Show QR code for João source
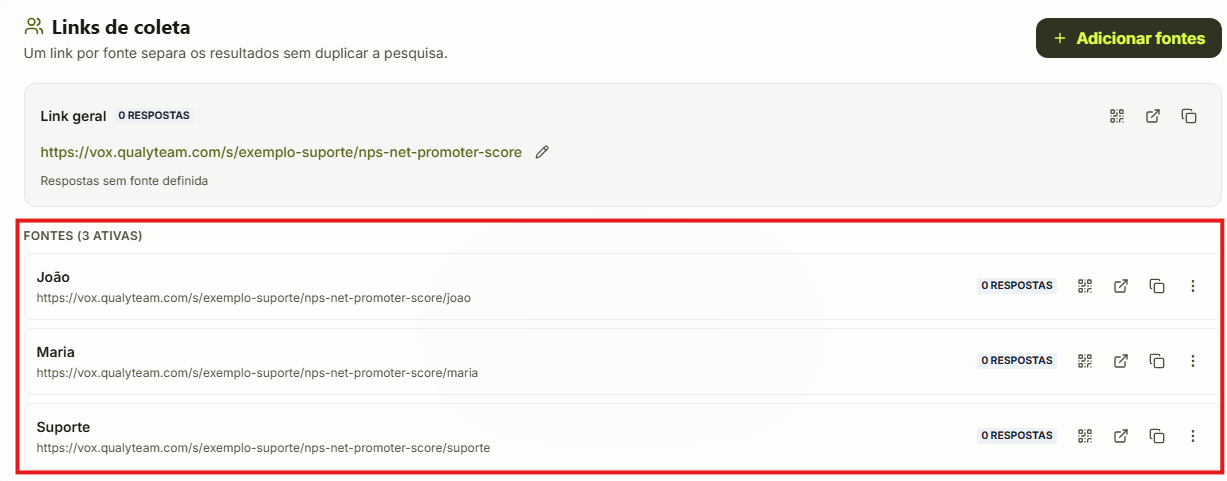Viewport: 1227px width, 481px height. coord(1085,286)
